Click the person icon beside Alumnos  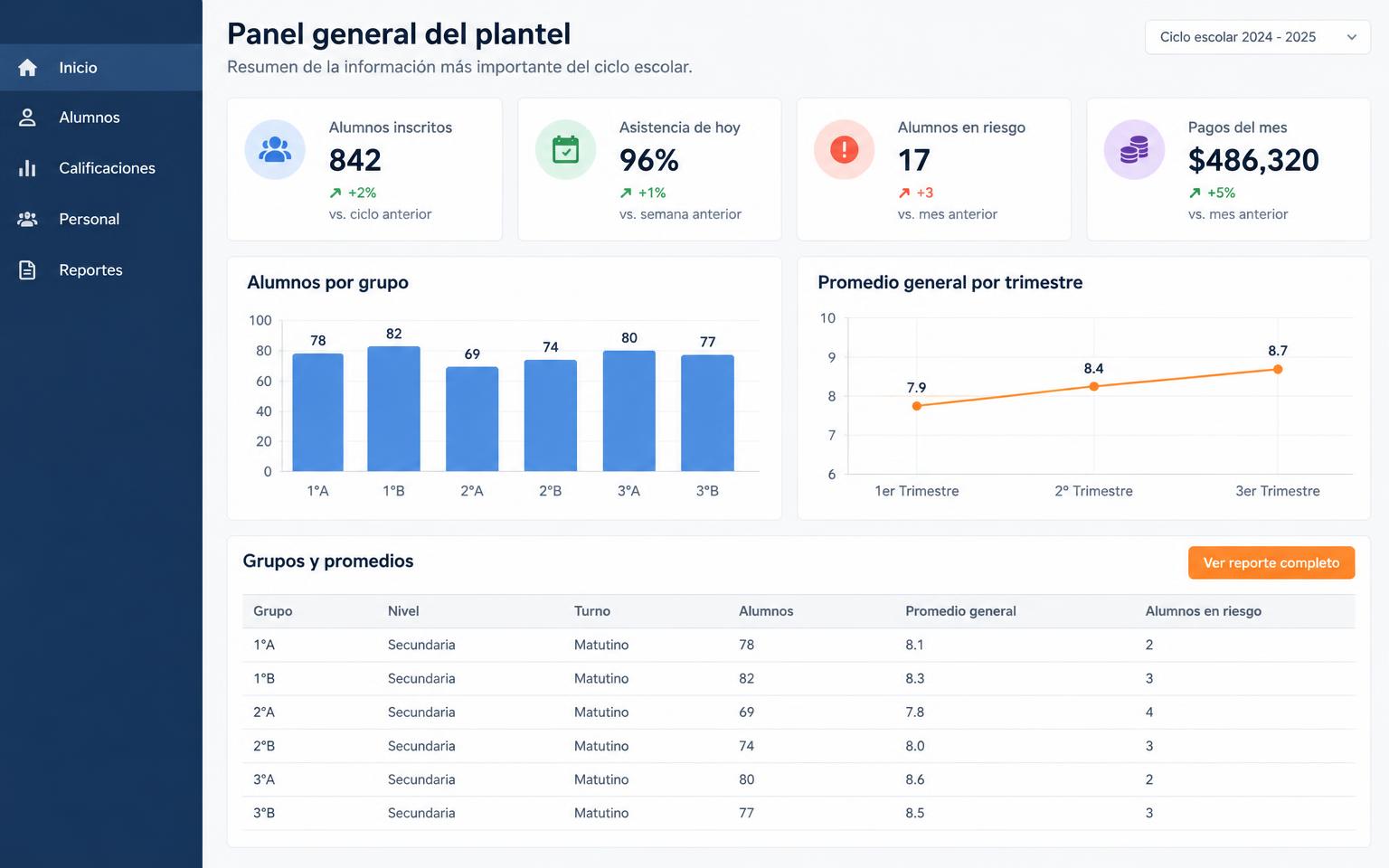[x=27, y=118]
